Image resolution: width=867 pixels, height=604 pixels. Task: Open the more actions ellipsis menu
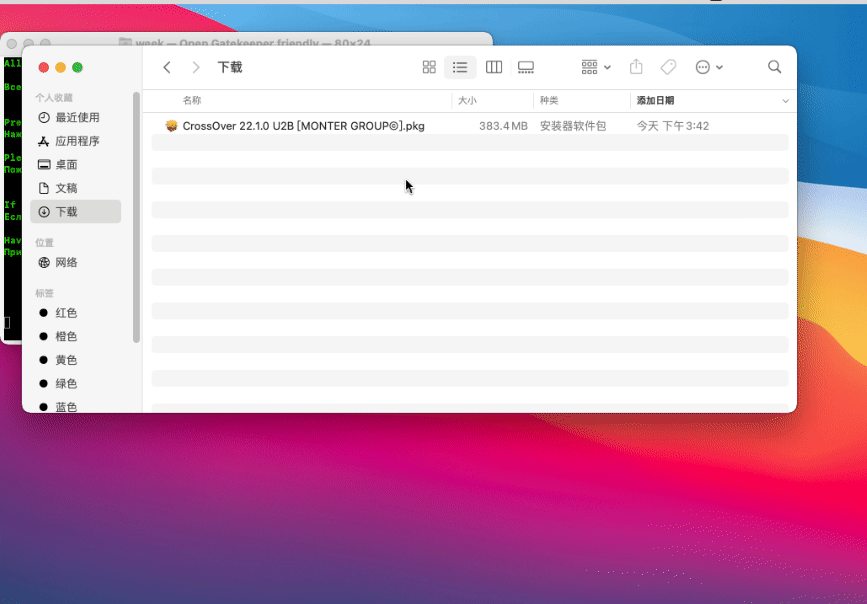point(708,67)
